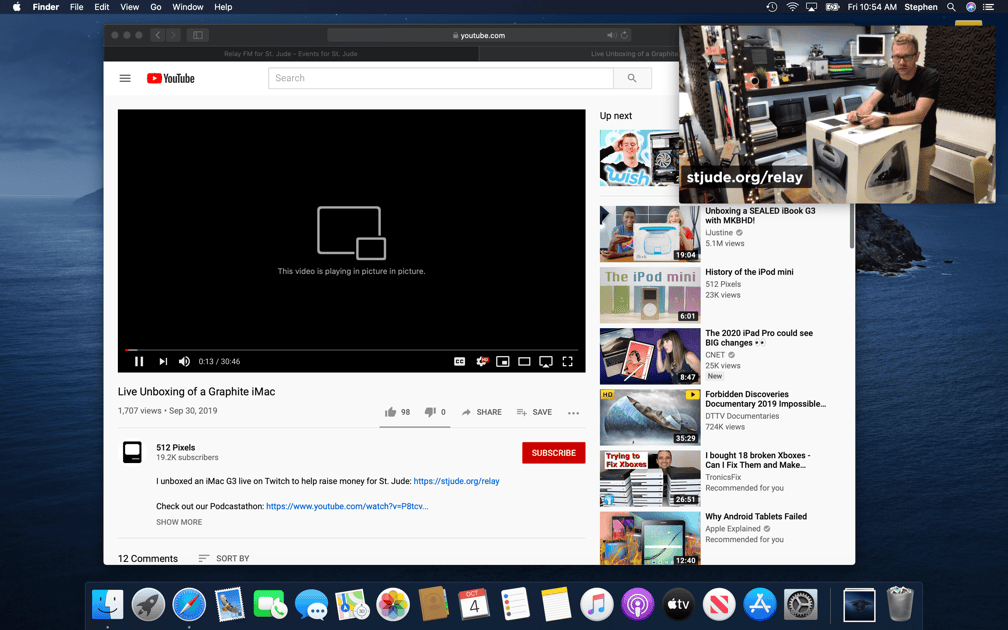Go forward in Safari

pyautogui.click(x=174, y=35)
